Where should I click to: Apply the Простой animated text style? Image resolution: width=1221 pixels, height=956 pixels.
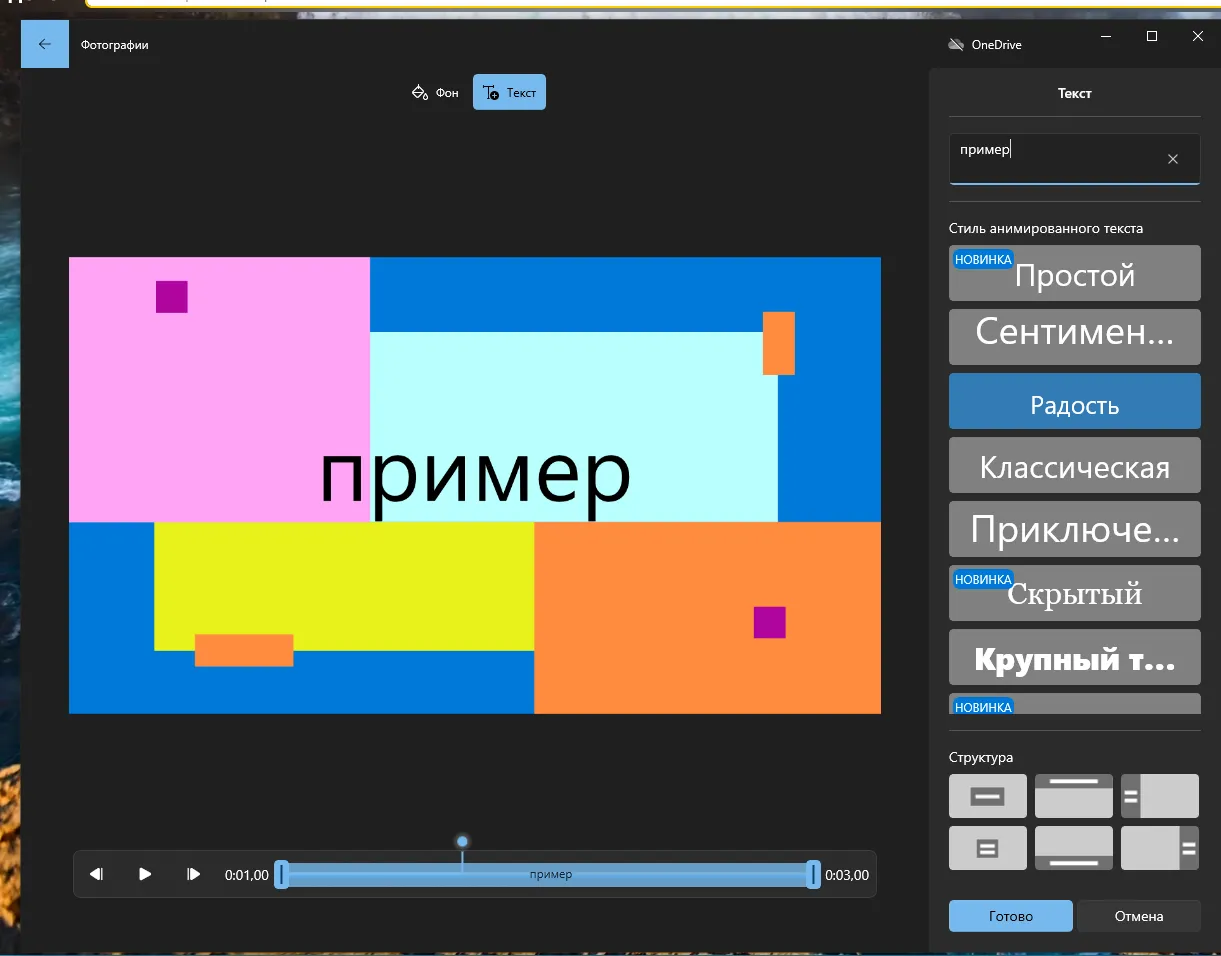pyautogui.click(x=1074, y=274)
